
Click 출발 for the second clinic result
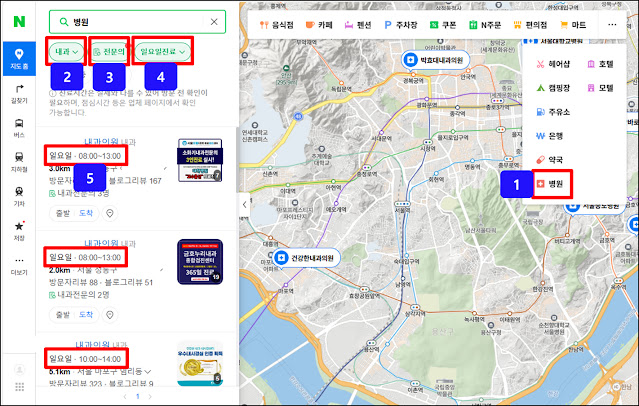point(63,315)
